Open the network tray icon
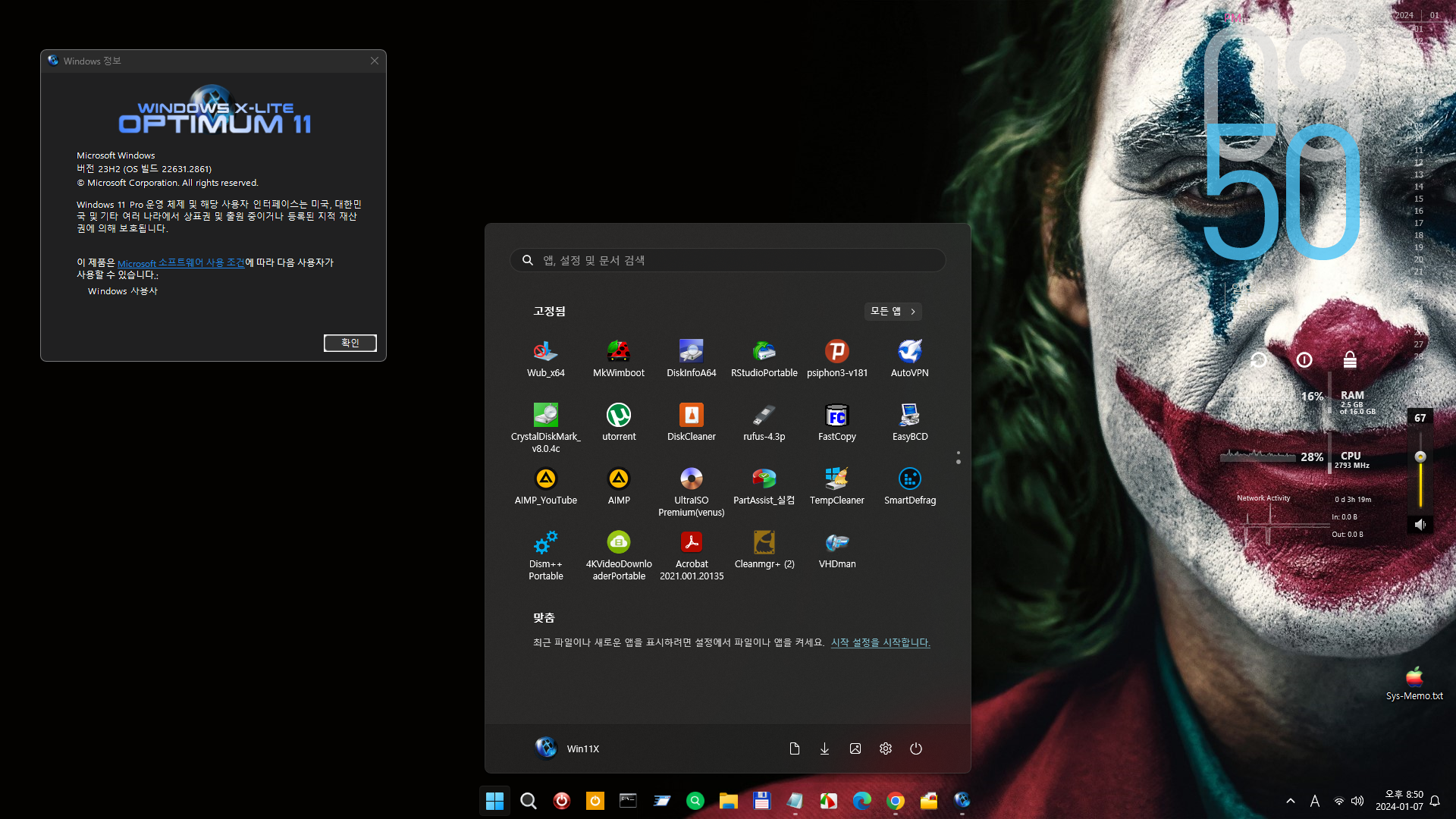The image size is (1456, 819). [1339, 801]
